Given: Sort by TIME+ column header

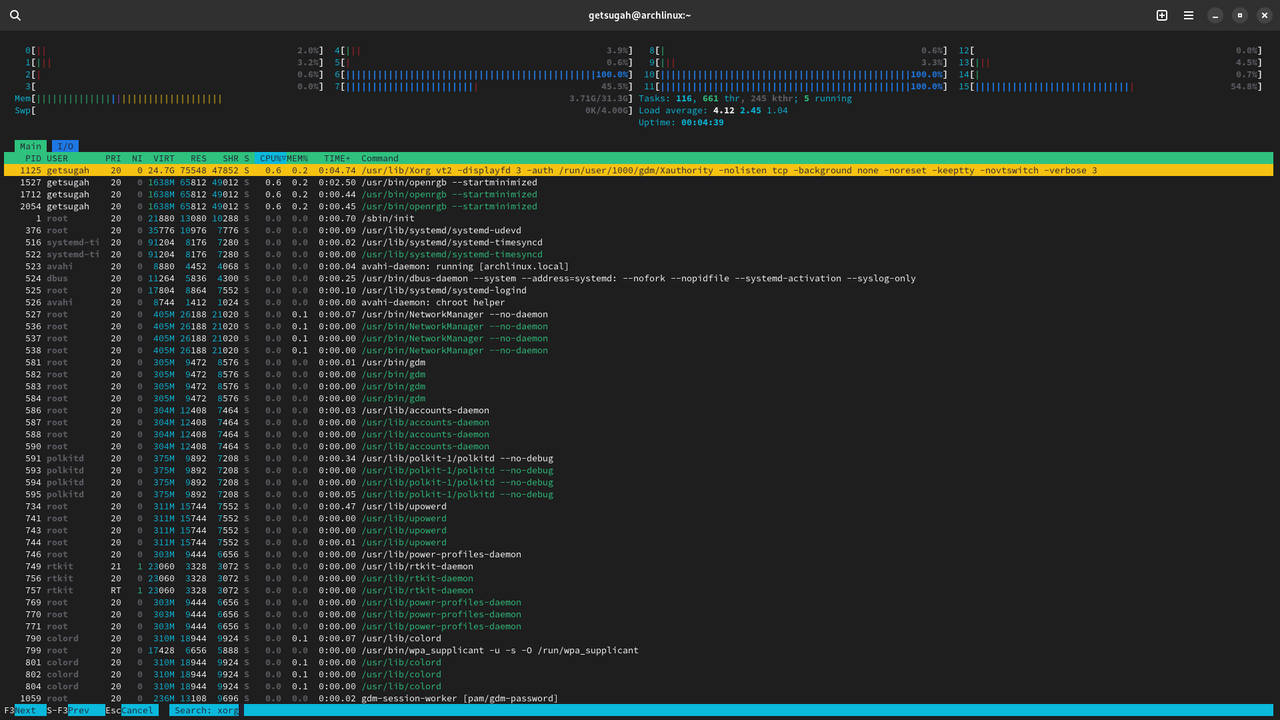Looking at the screenshot, I should [337, 158].
